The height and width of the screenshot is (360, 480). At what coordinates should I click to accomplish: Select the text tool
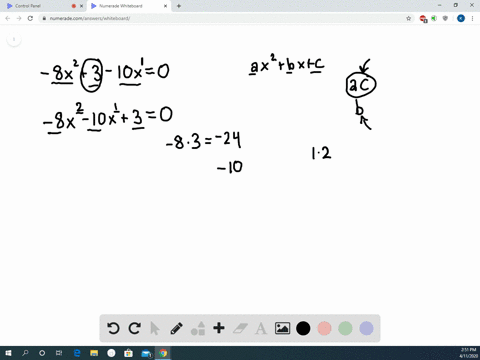pyautogui.click(x=261, y=329)
